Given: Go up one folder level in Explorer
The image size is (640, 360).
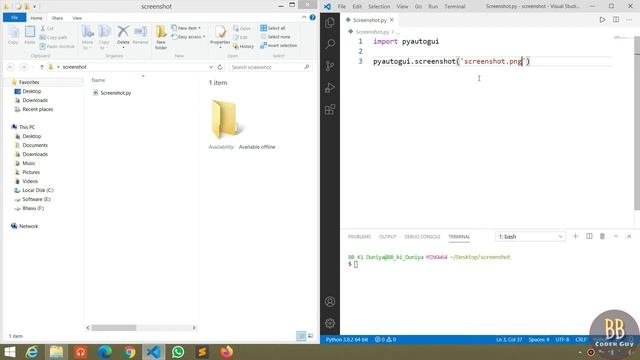Looking at the screenshot, I should click(x=42, y=67).
